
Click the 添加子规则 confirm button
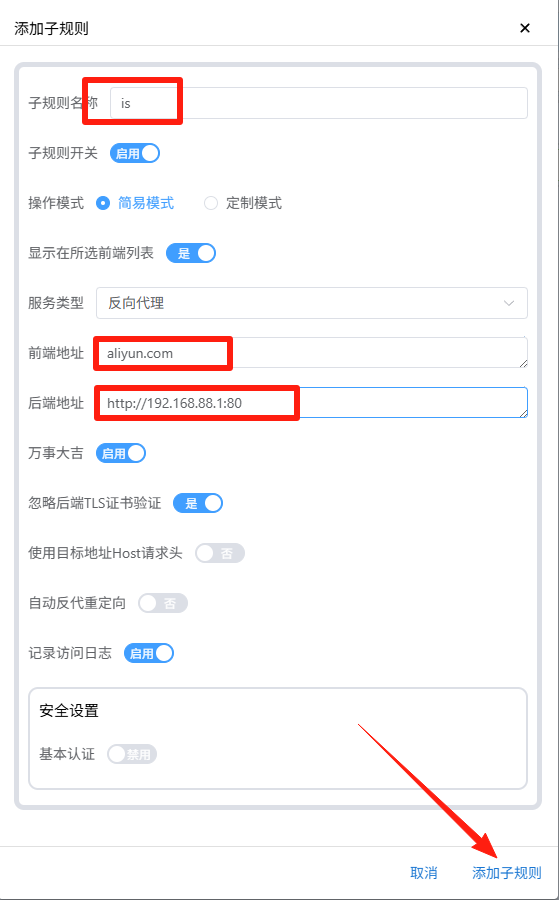(506, 873)
